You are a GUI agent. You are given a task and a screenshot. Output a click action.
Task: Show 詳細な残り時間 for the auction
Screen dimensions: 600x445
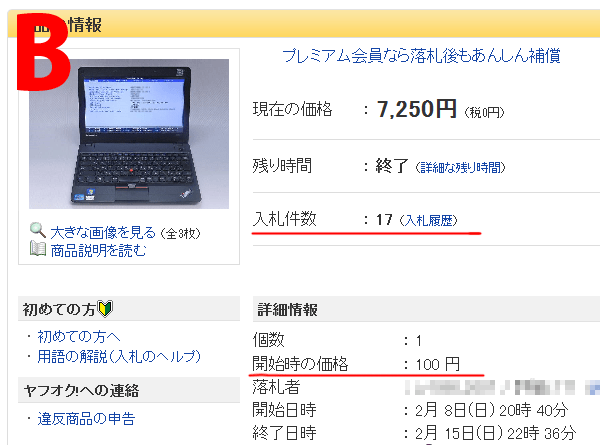coord(459,167)
